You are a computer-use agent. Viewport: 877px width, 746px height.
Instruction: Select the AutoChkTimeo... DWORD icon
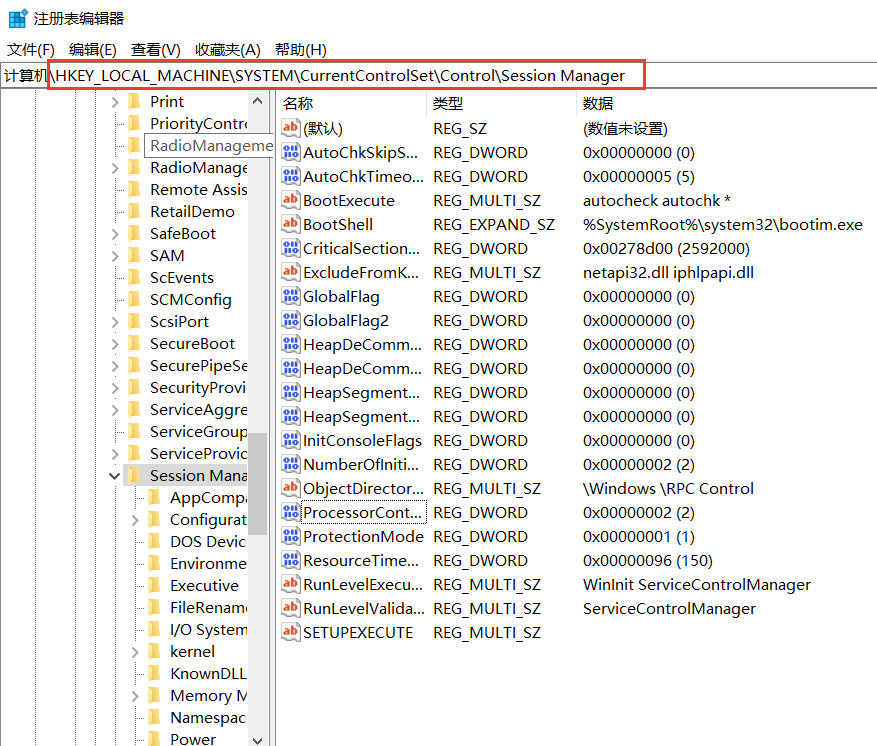(290, 176)
